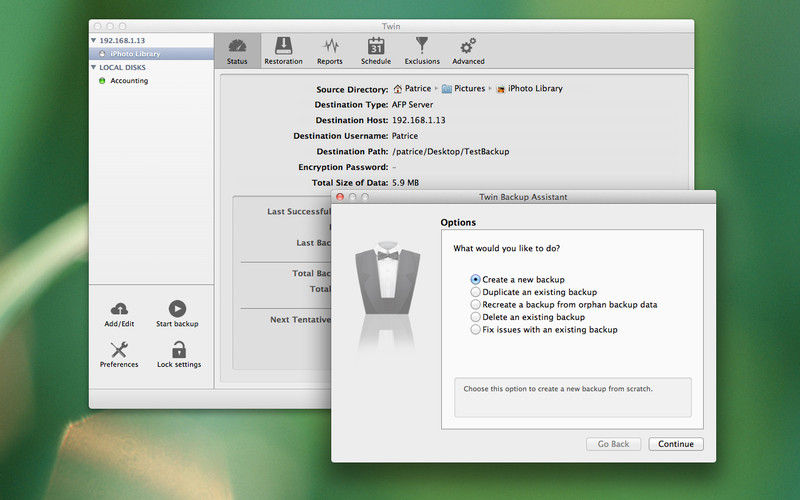
Task: Click the Start backup play icon
Action: pyautogui.click(x=177, y=309)
